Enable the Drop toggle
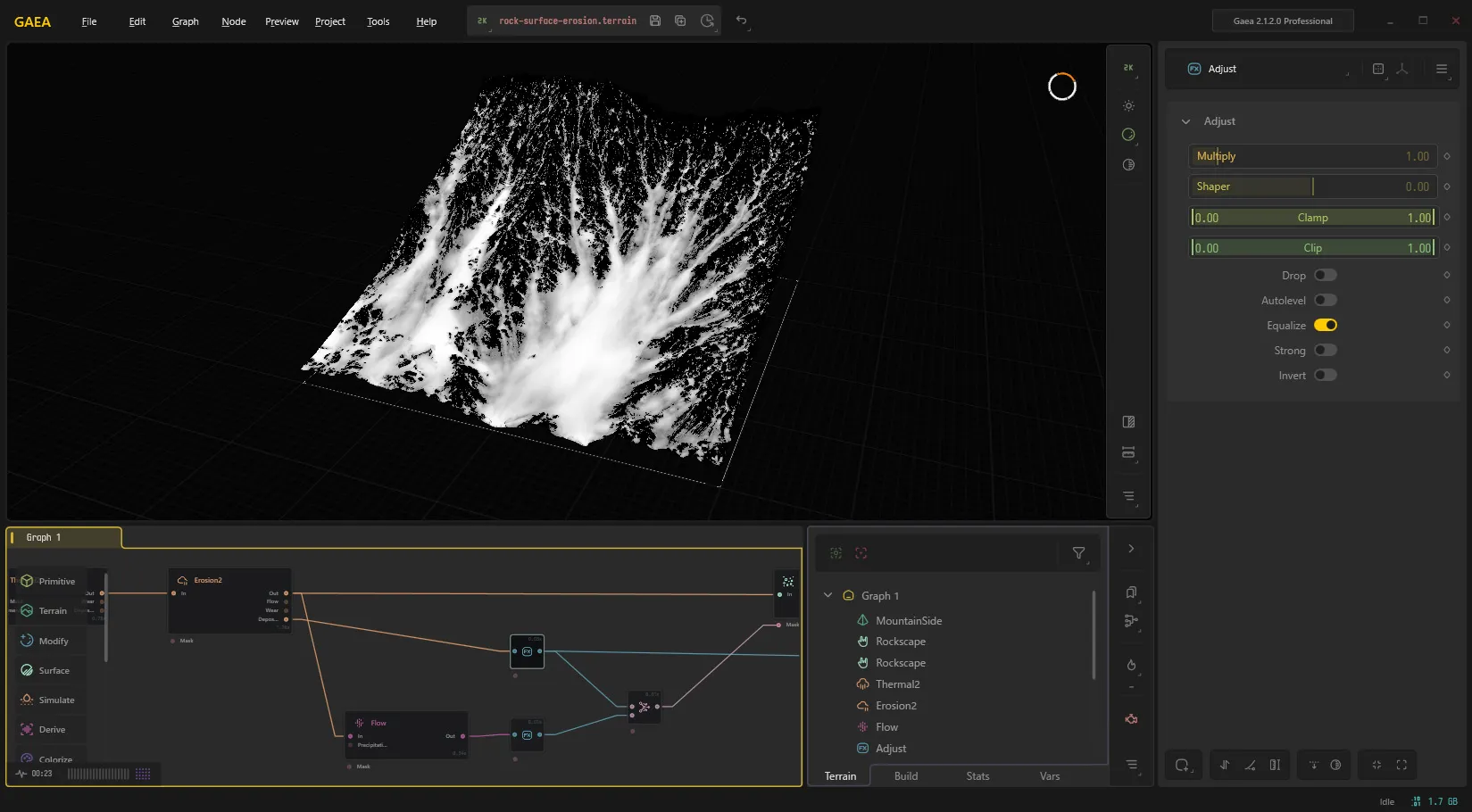This screenshot has height=812, width=1472. coord(1326,276)
